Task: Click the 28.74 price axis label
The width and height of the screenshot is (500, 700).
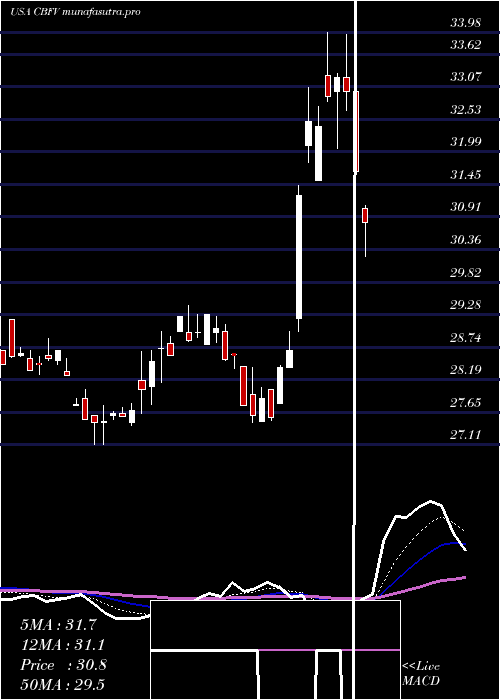Action: pyautogui.click(x=466, y=338)
